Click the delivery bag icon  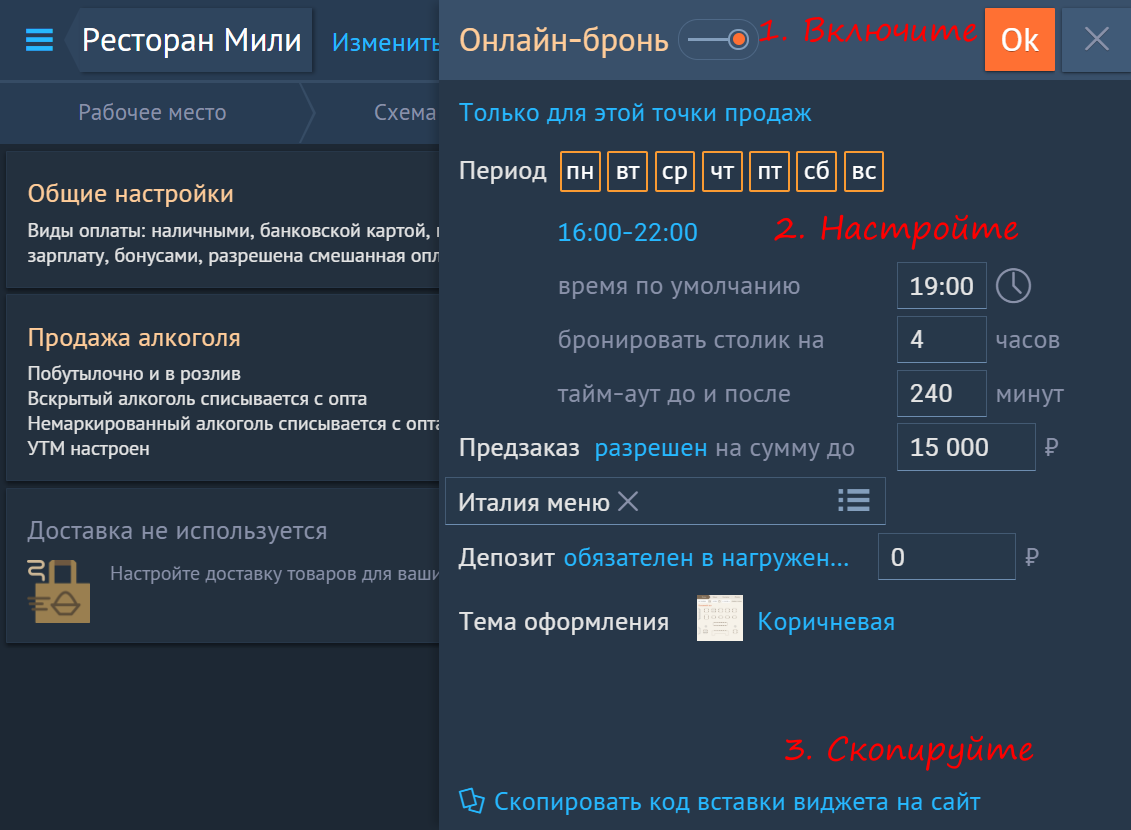coord(58,591)
